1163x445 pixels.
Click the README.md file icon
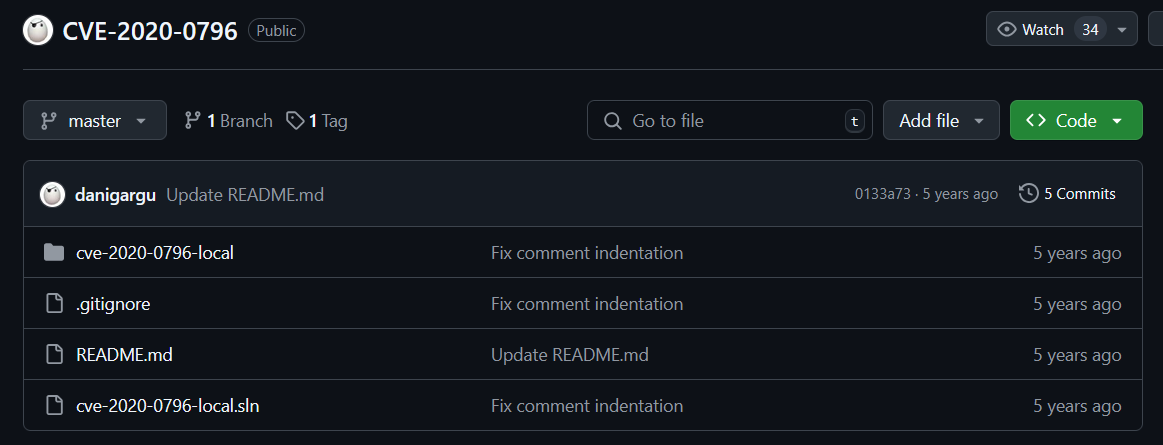pyautogui.click(x=54, y=355)
